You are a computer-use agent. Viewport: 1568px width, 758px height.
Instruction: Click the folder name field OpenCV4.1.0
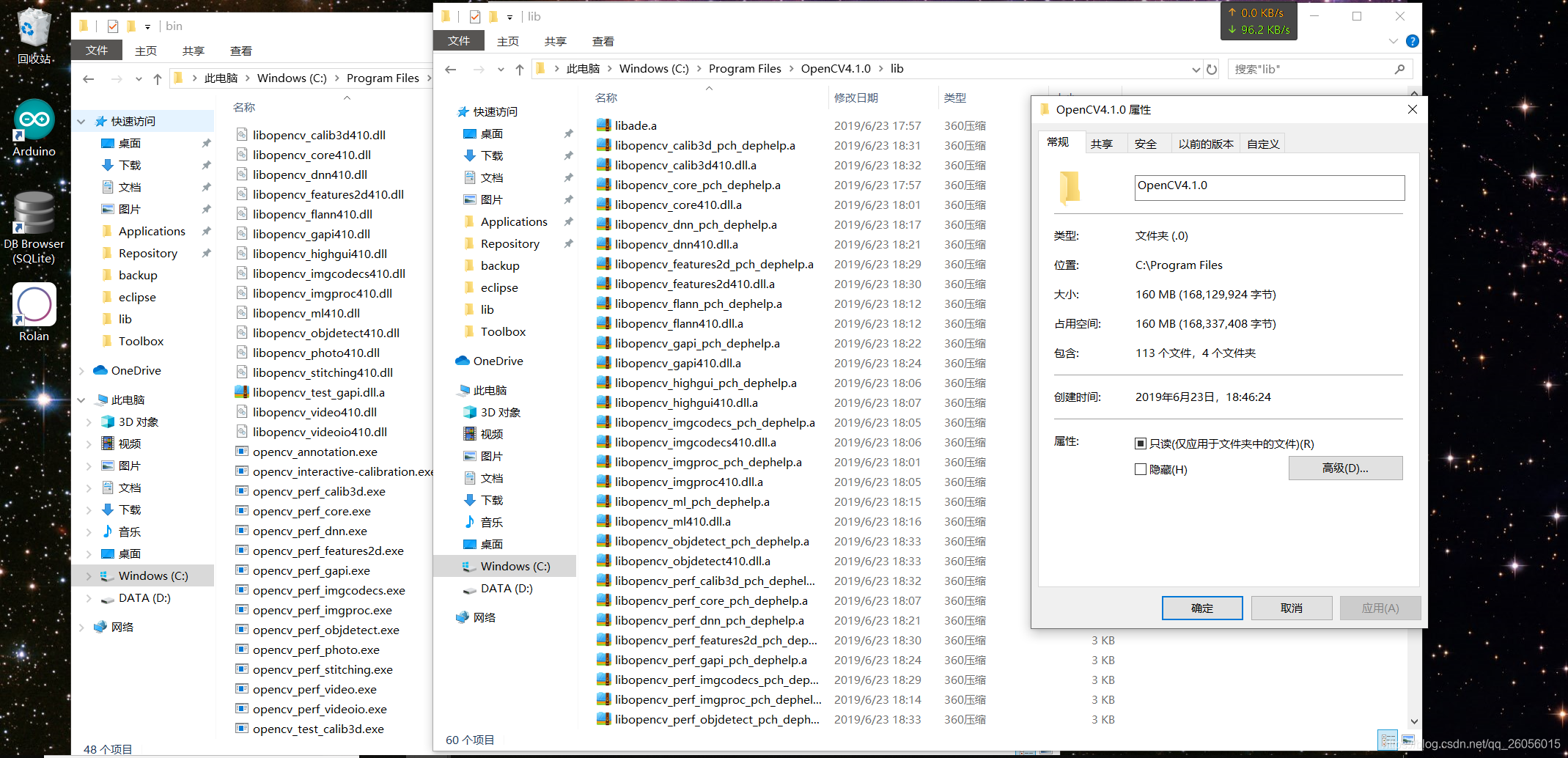1269,188
